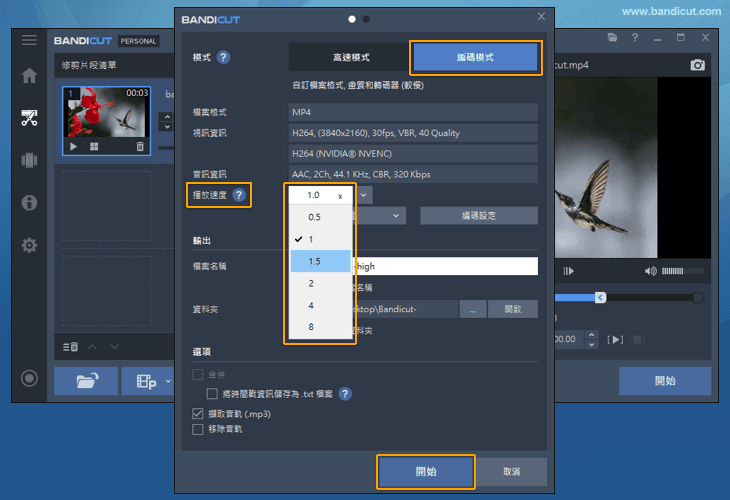Viewport: 730px width, 500px height.
Task: Adjust the volume level bar
Action: (x=683, y=271)
